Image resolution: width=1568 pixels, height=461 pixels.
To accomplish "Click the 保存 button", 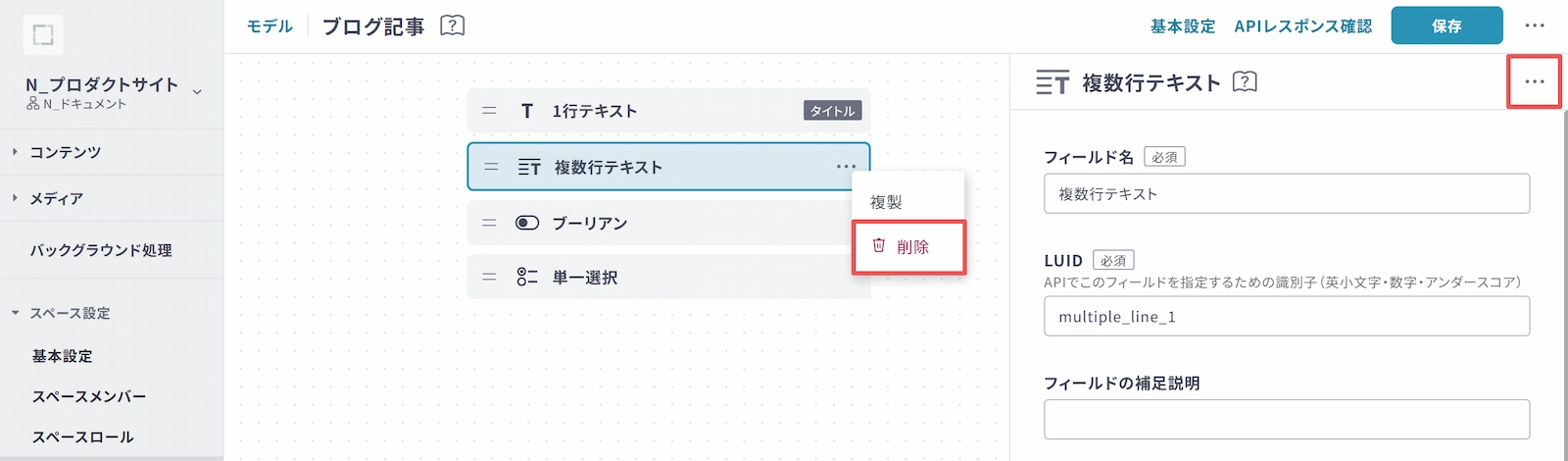I will pos(1446,26).
